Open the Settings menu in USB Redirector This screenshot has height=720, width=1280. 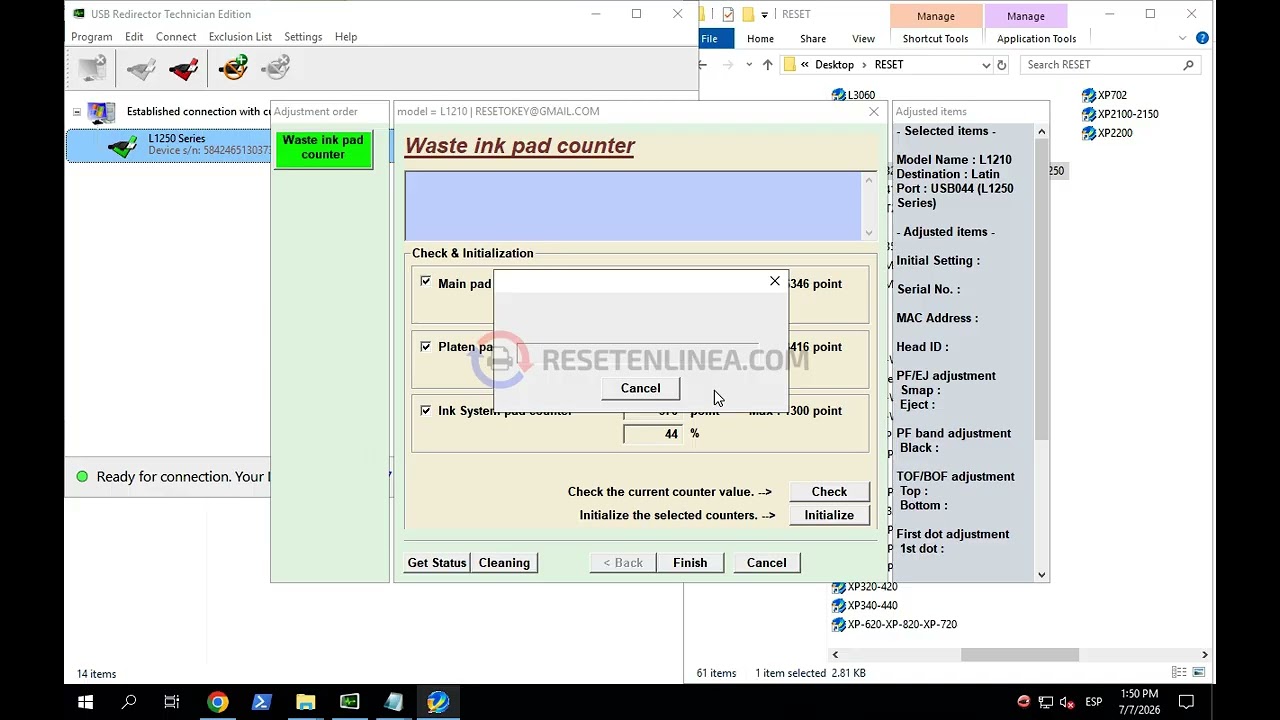point(303,37)
